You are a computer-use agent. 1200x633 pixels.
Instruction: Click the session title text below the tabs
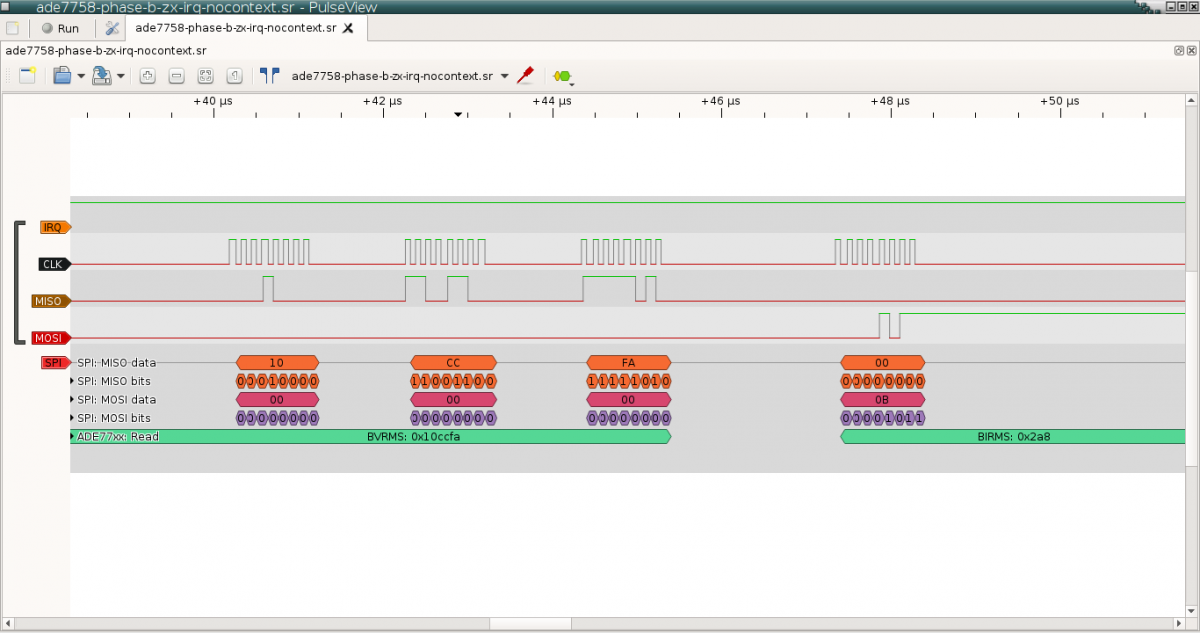tap(105, 50)
